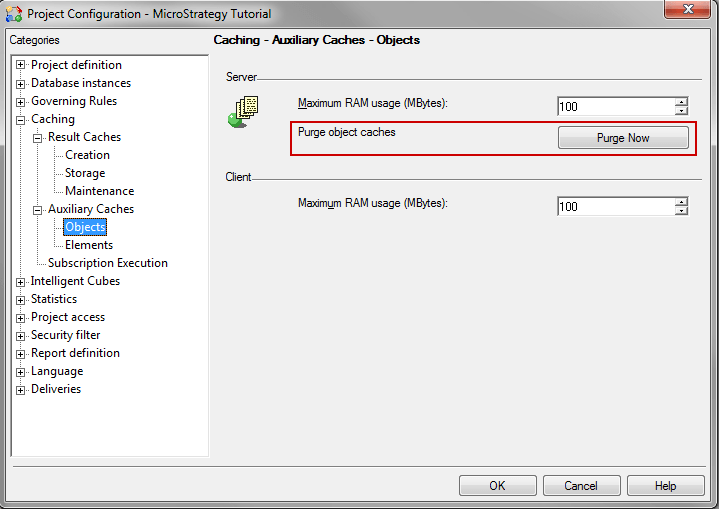719x509 pixels.
Task: Select Intelligent Cubes category
Action: point(75,281)
